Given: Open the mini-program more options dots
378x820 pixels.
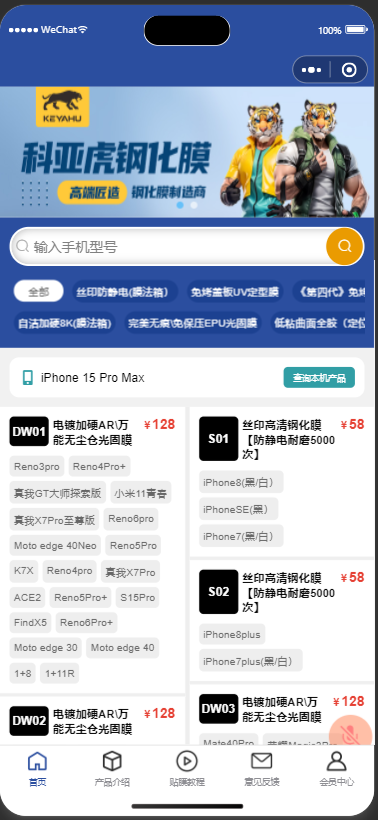Looking at the screenshot, I should point(311,70).
